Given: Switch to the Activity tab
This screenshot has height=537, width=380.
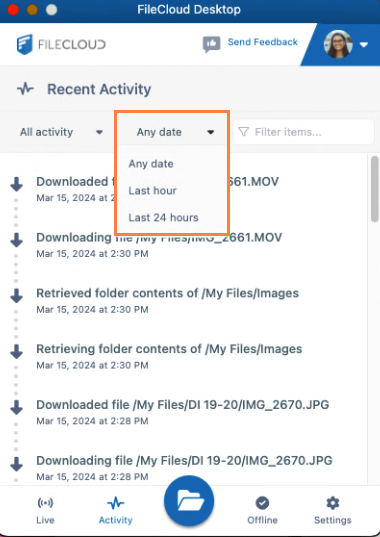Looking at the screenshot, I should (116, 510).
